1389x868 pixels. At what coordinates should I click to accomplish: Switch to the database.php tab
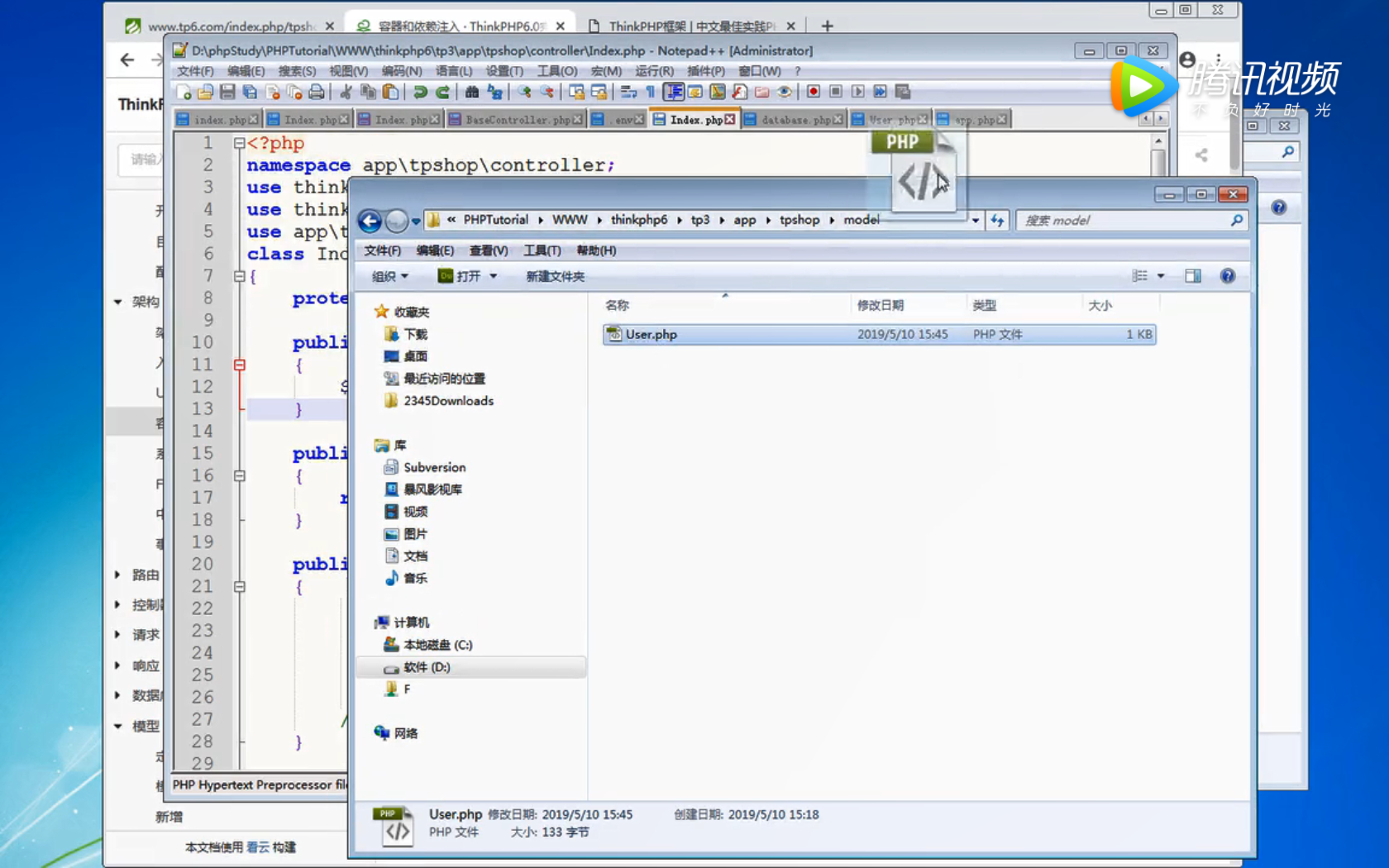(795, 120)
